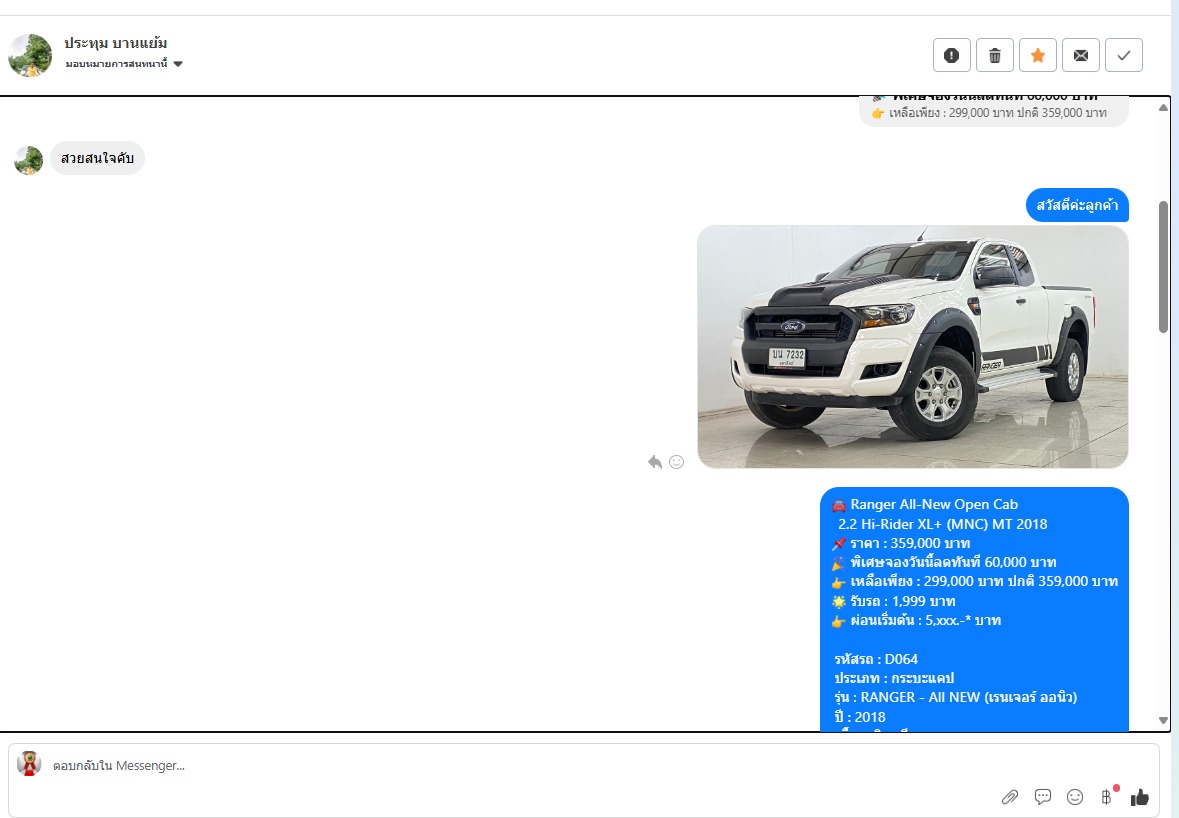Click customer name ประทุม บานแย้ม
This screenshot has height=818, width=1179.
(x=116, y=43)
